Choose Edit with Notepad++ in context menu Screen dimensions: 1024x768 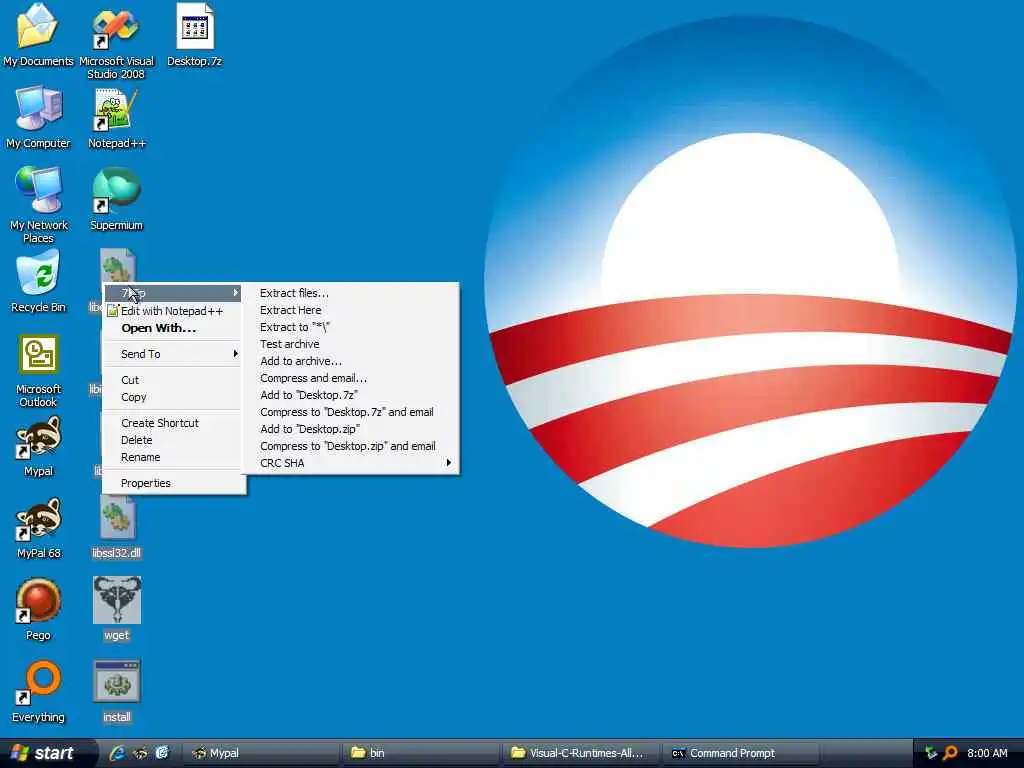[173, 311]
